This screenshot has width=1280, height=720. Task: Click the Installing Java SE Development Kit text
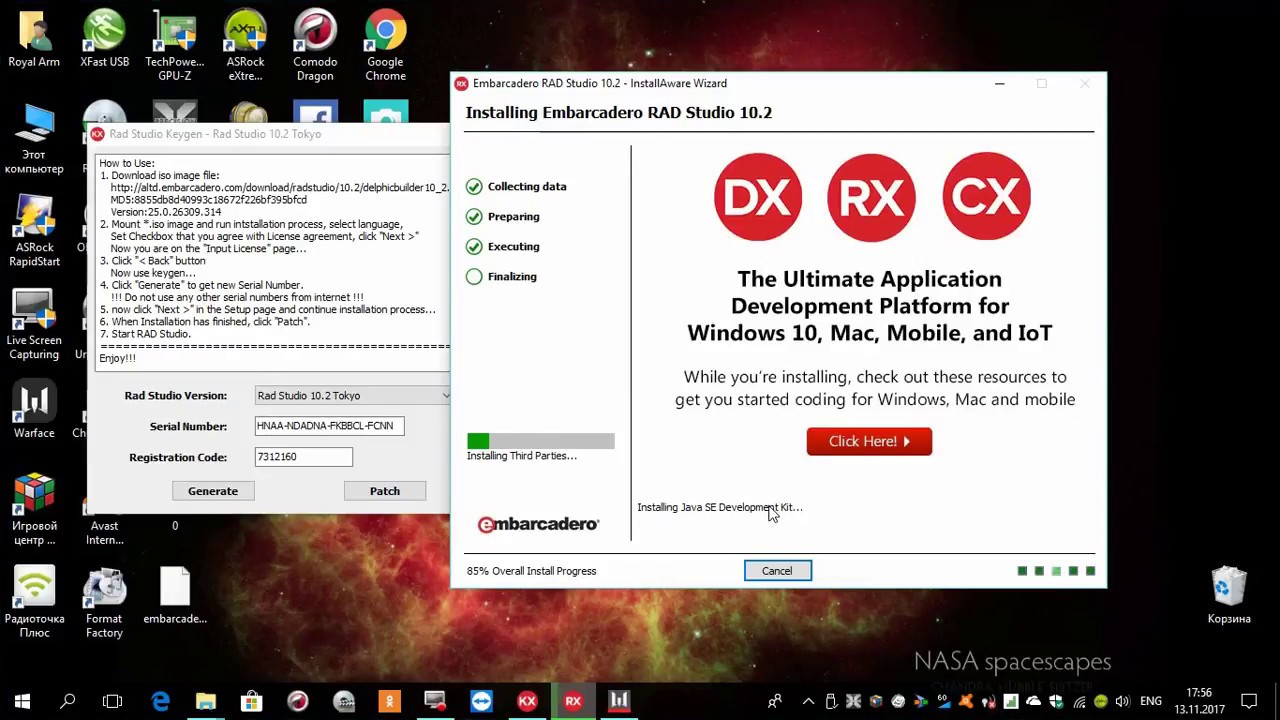pos(719,507)
